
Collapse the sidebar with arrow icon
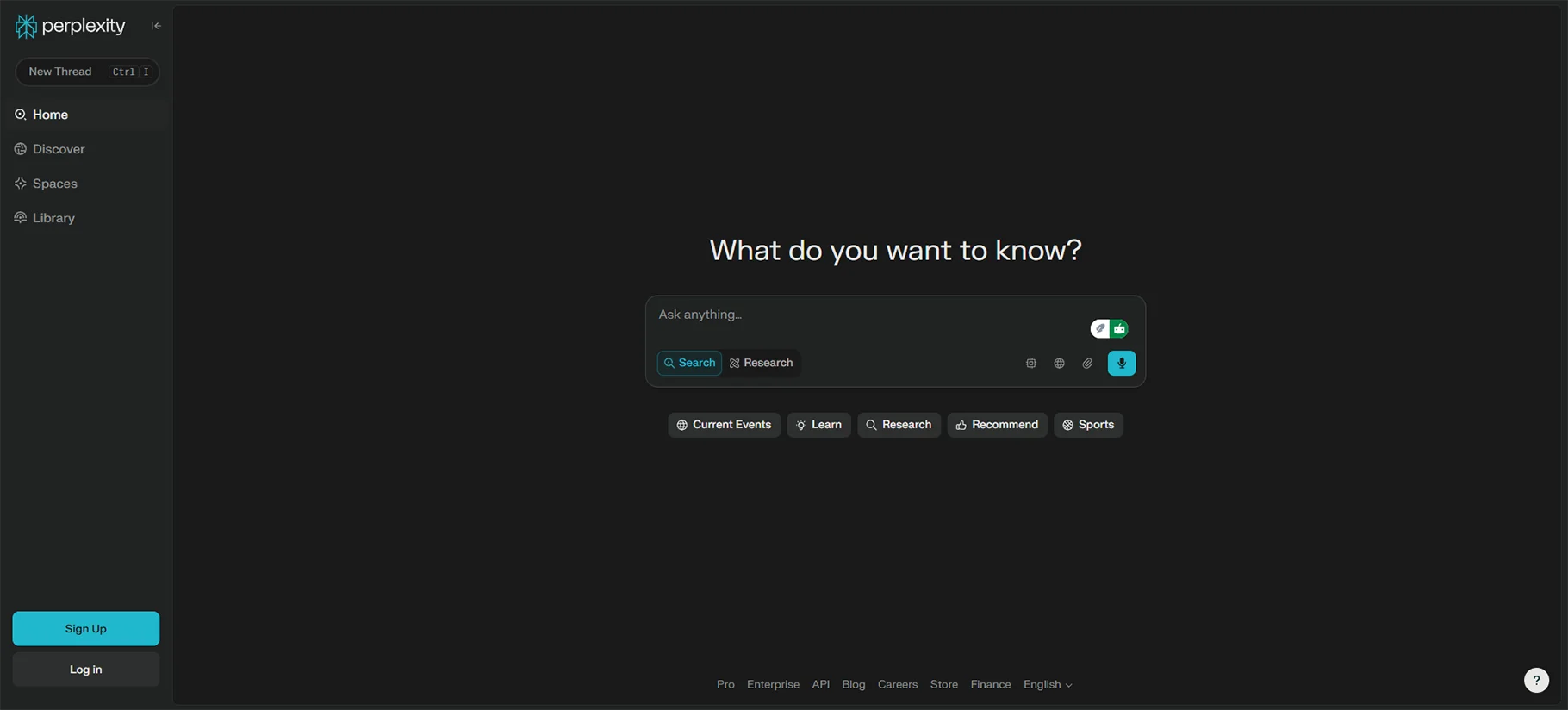click(156, 26)
